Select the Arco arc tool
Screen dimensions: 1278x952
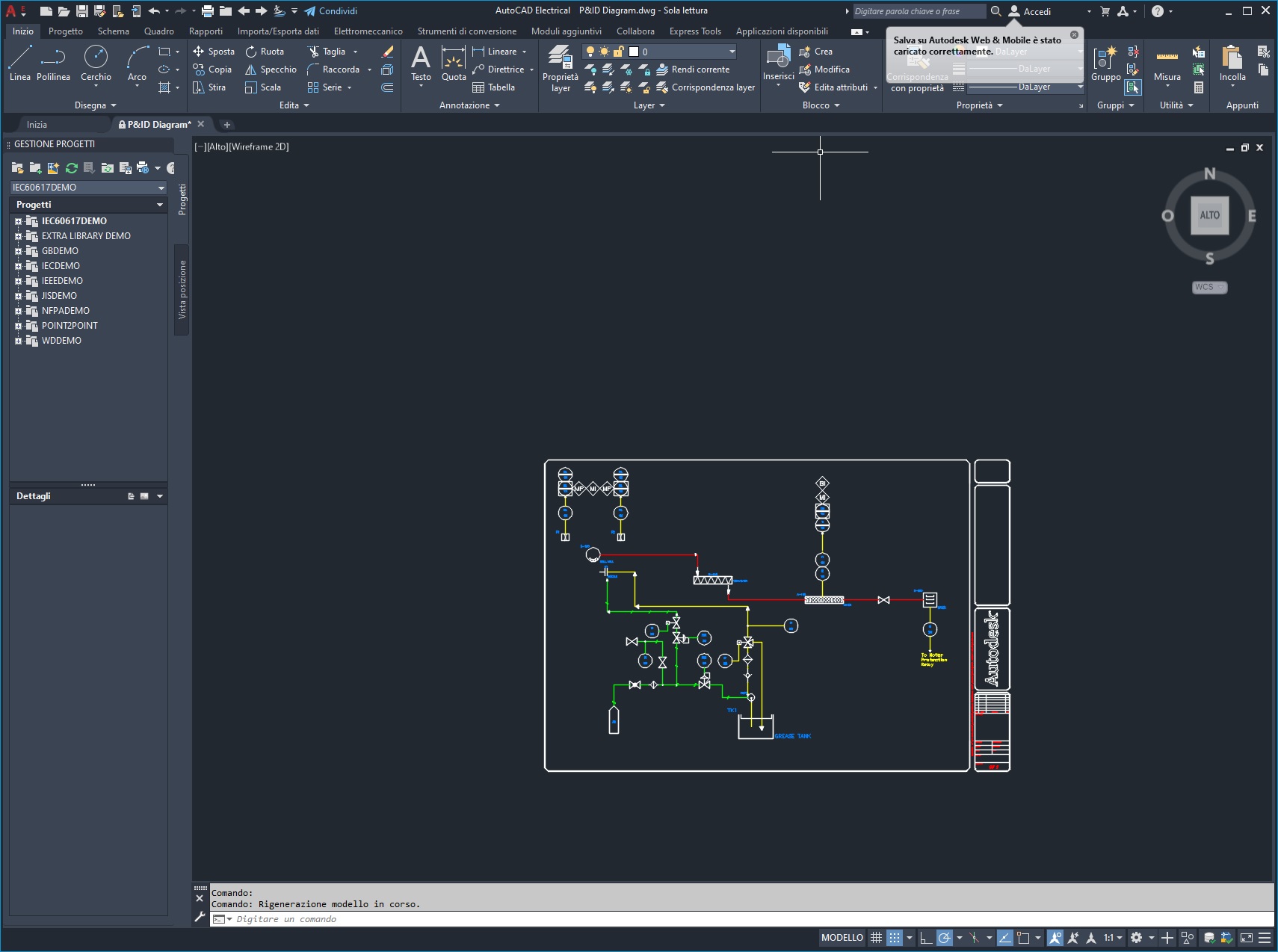pos(137,64)
